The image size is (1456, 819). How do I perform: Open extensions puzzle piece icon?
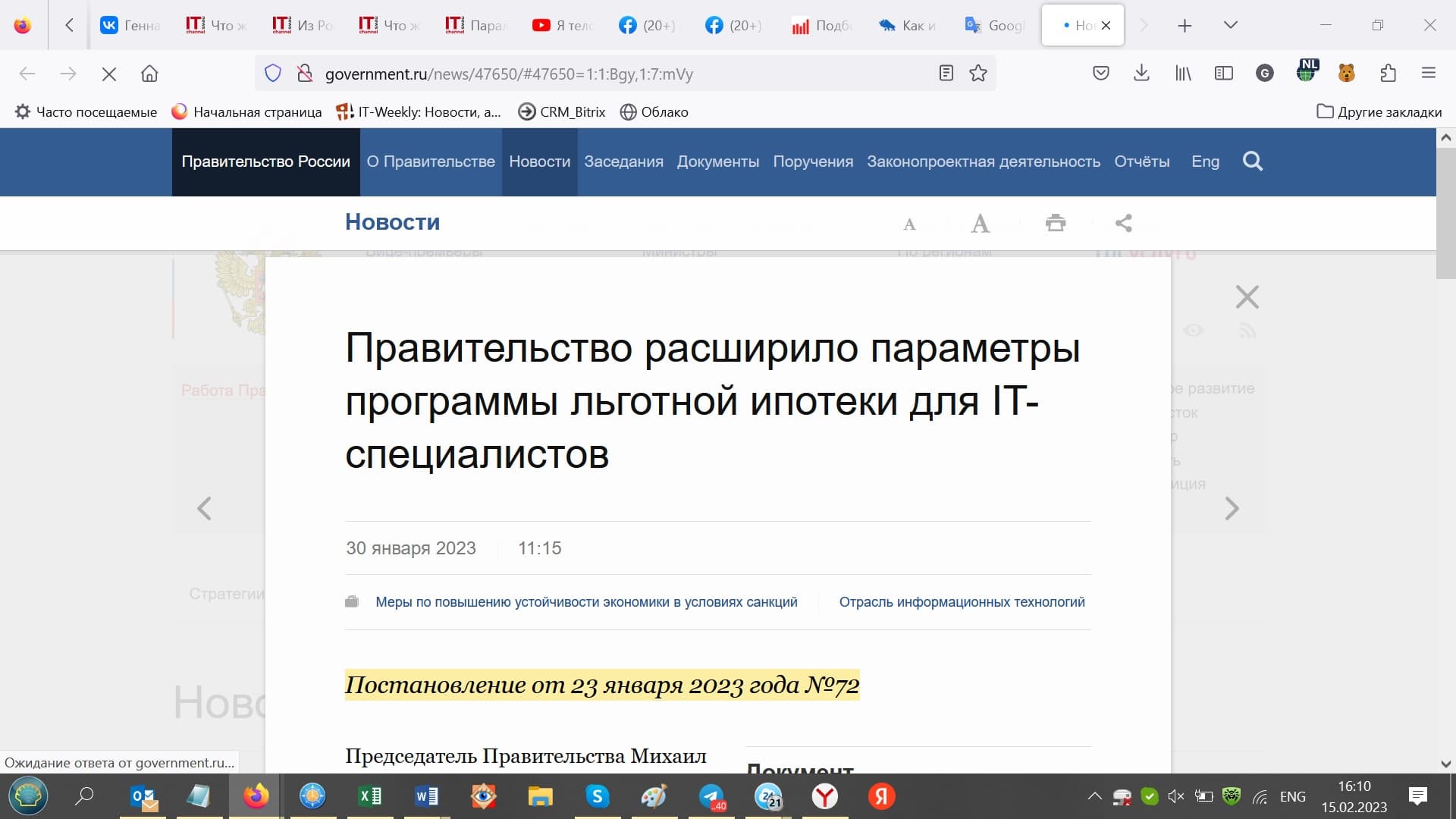pyautogui.click(x=1388, y=74)
